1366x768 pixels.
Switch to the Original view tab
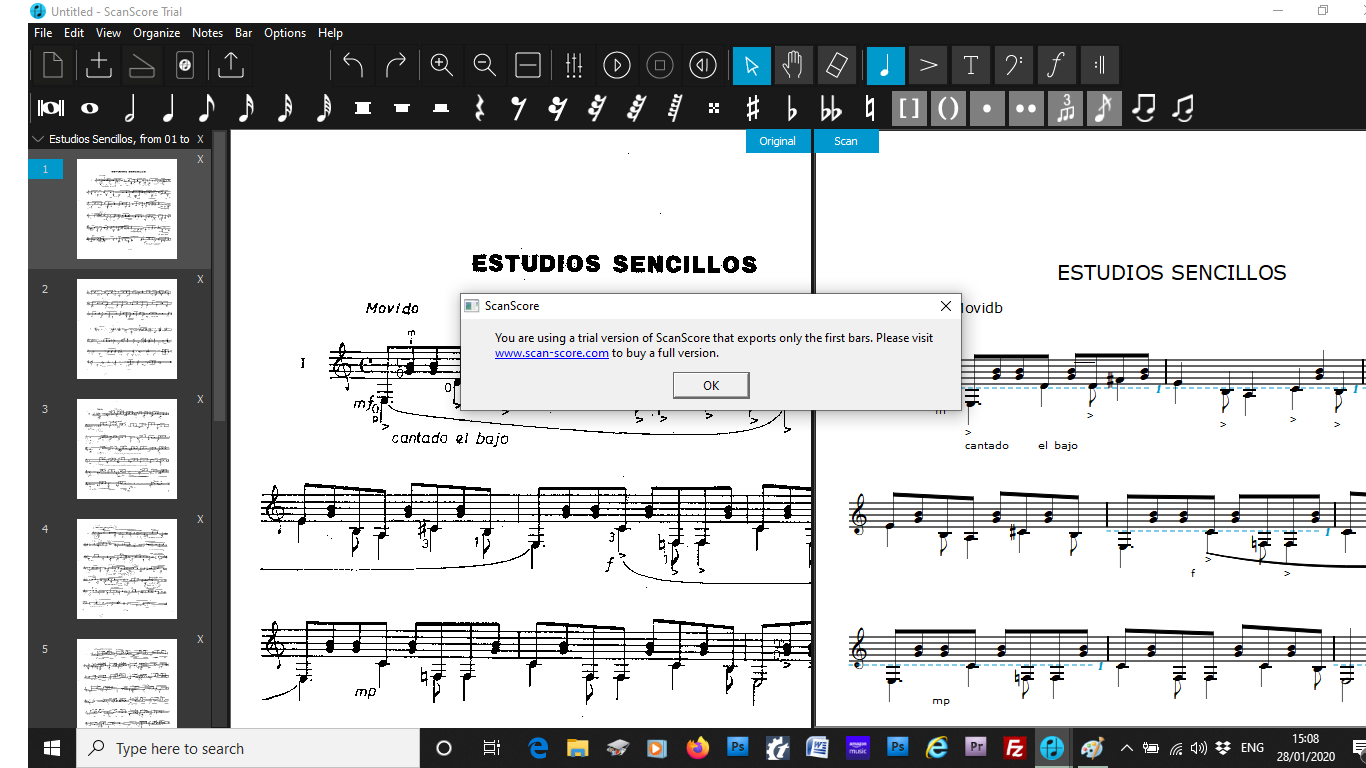tap(777, 141)
